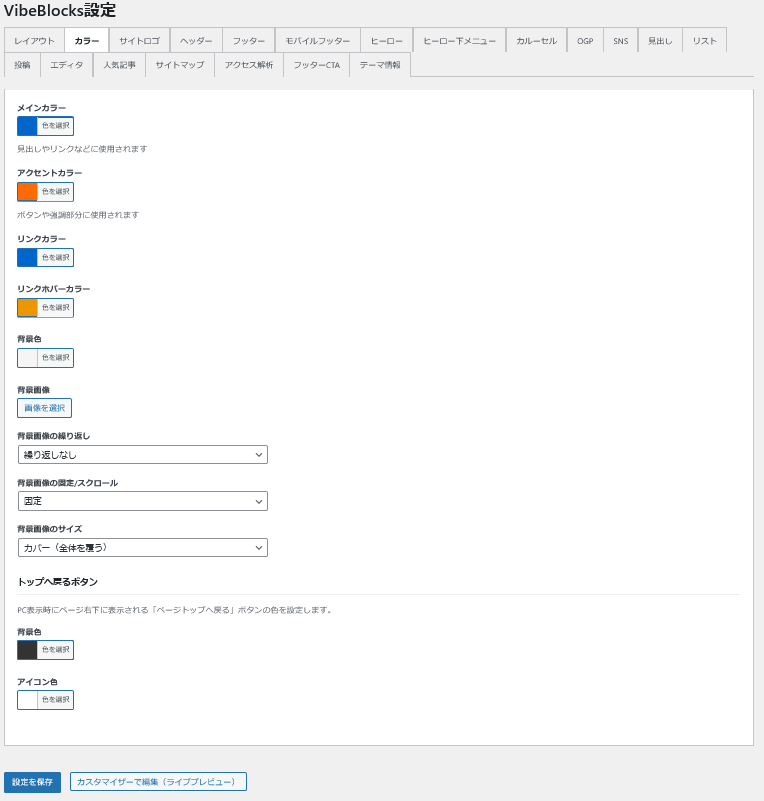The width and height of the screenshot is (764, 801).
Task: Open the リンクカラー color picker
Action: click(45, 258)
